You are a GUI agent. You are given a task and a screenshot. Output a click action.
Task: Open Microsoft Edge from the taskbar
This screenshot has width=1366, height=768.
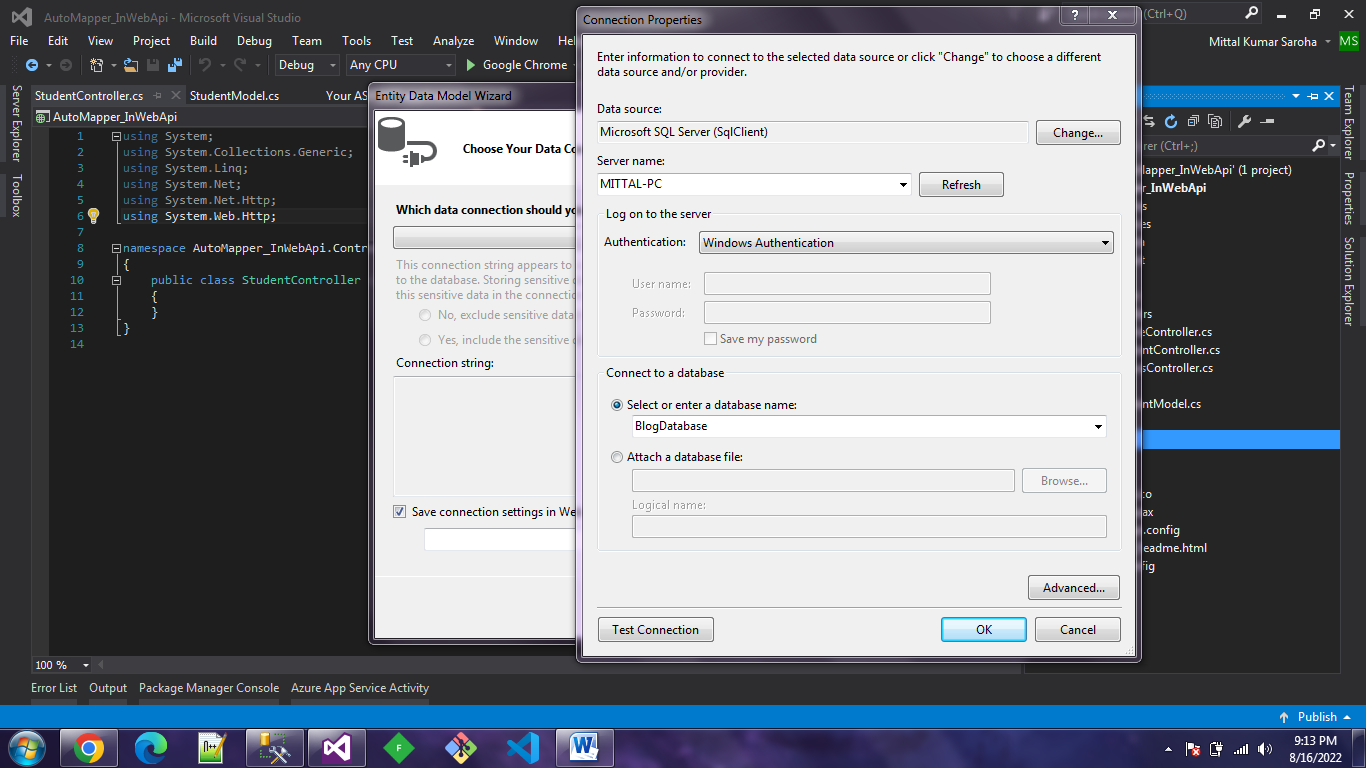click(x=150, y=748)
